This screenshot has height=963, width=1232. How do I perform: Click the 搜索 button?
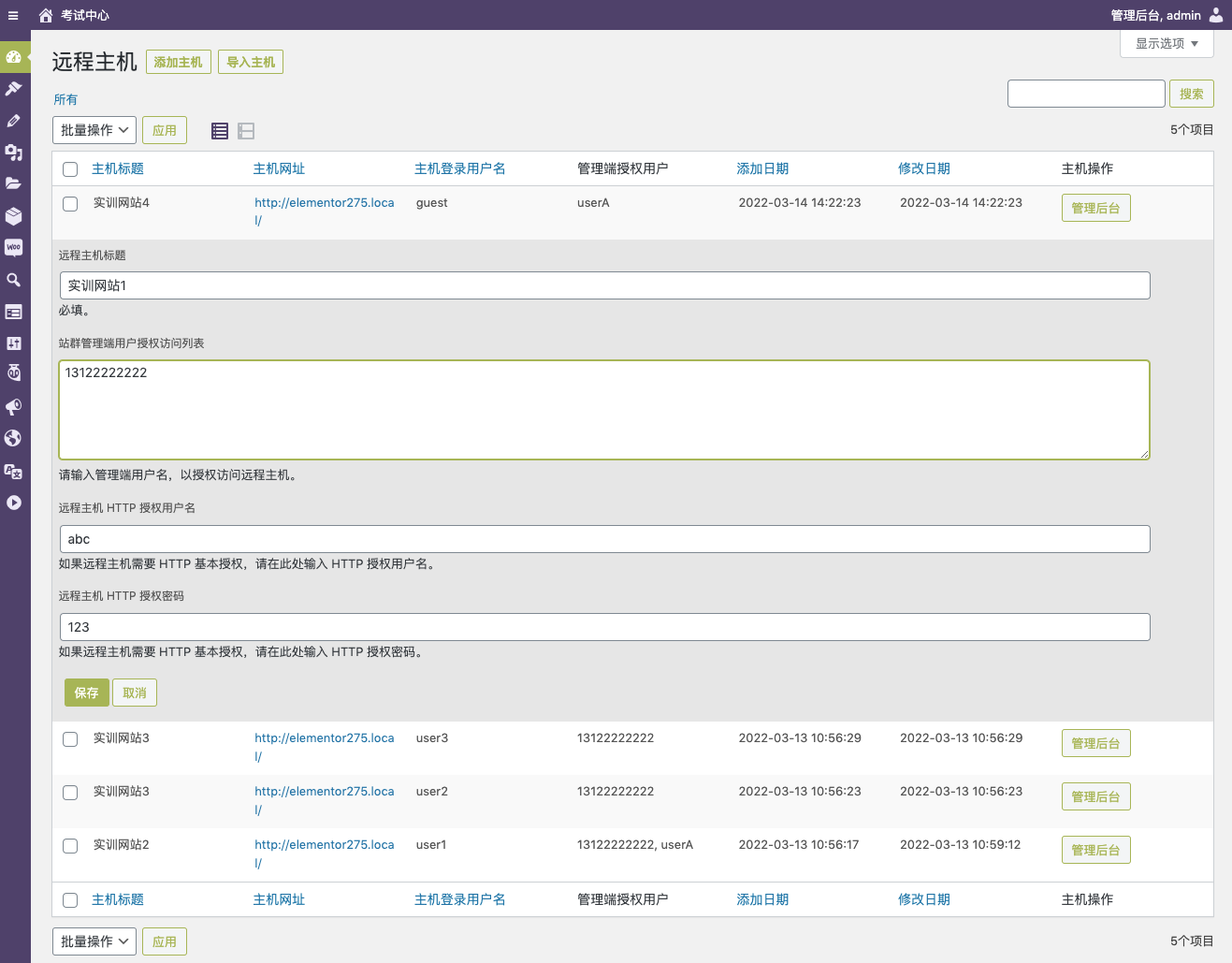pyautogui.click(x=1192, y=94)
